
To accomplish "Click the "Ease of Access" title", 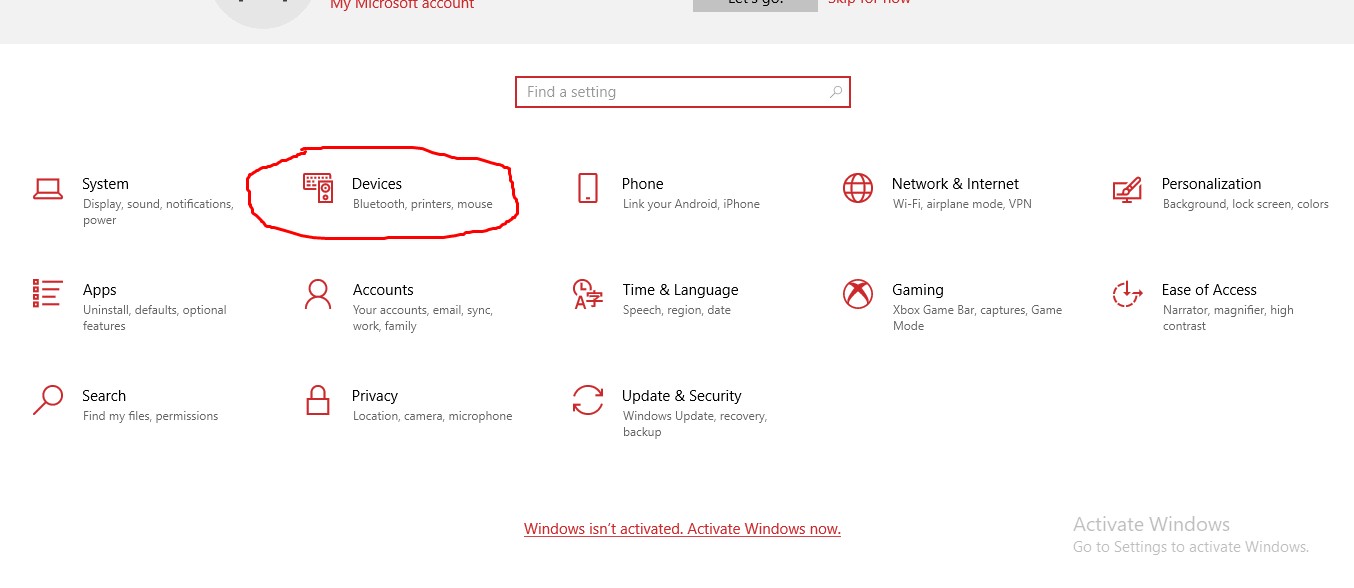I will (1209, 290).
